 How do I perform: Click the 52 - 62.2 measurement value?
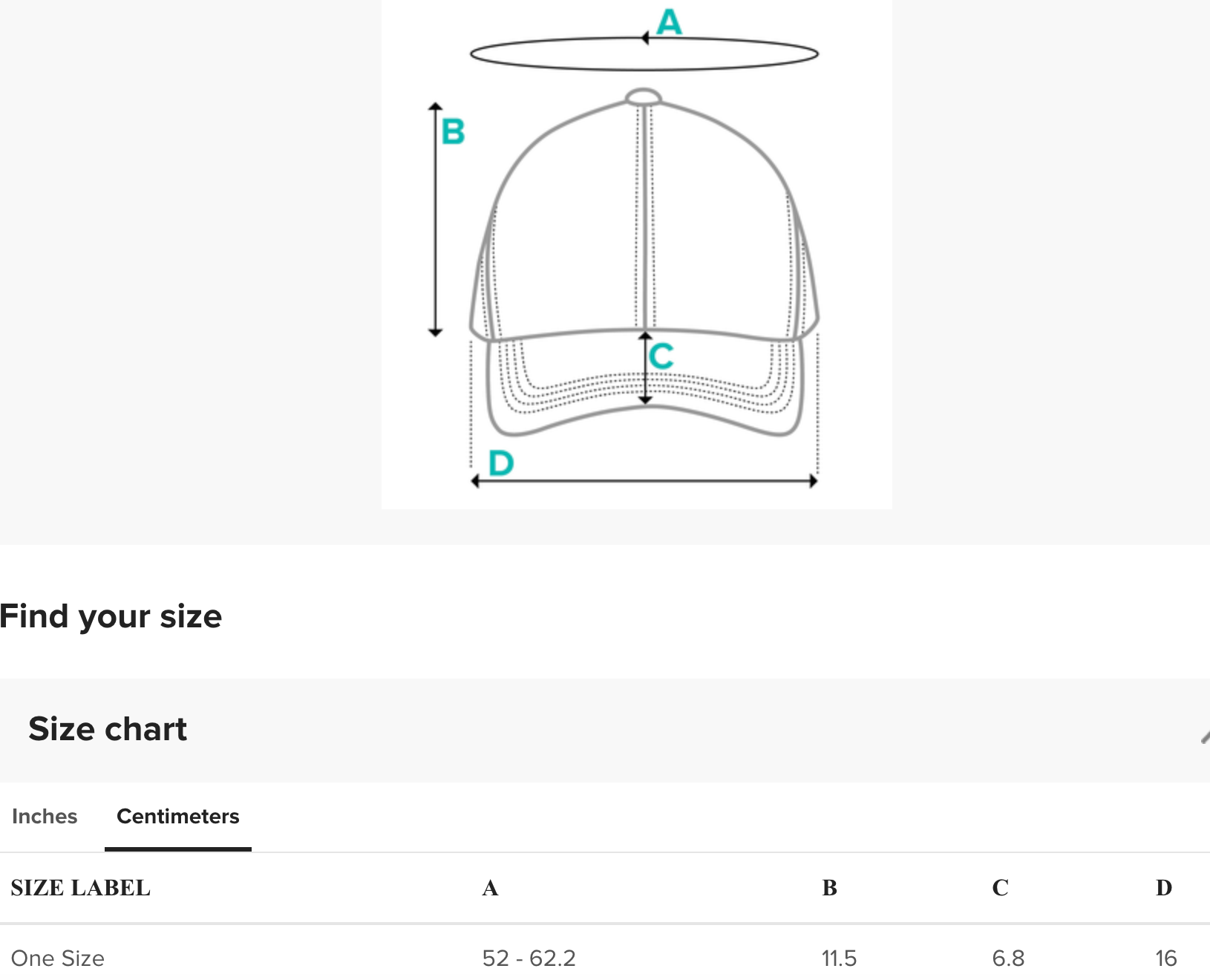pos(529,958)
